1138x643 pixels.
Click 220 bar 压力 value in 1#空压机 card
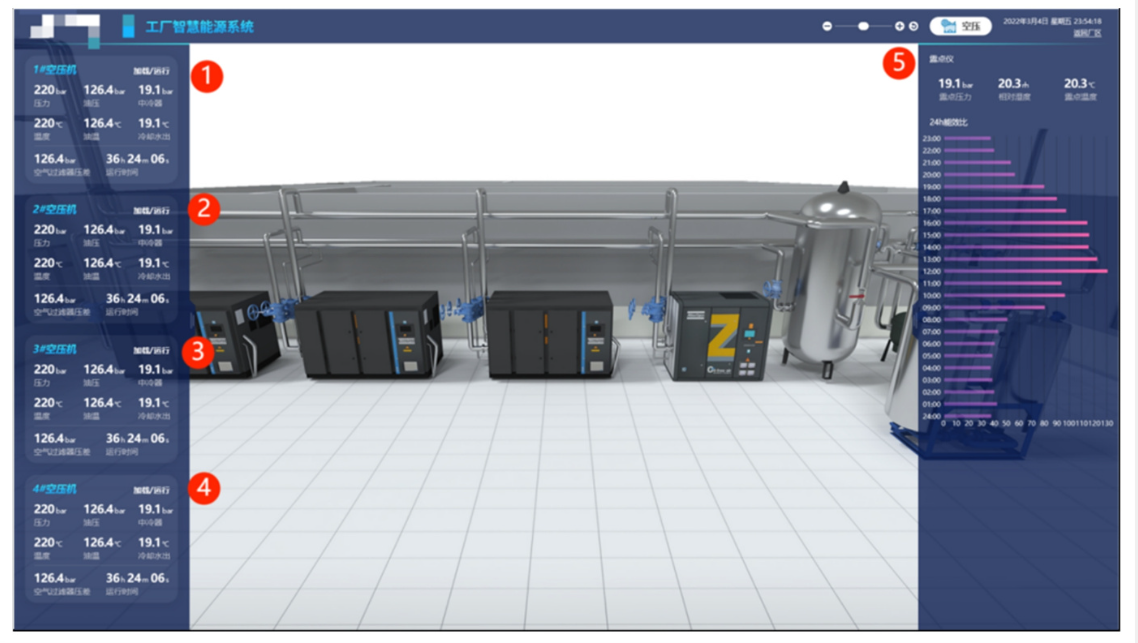pyautogui.click(x=49, y=90)
